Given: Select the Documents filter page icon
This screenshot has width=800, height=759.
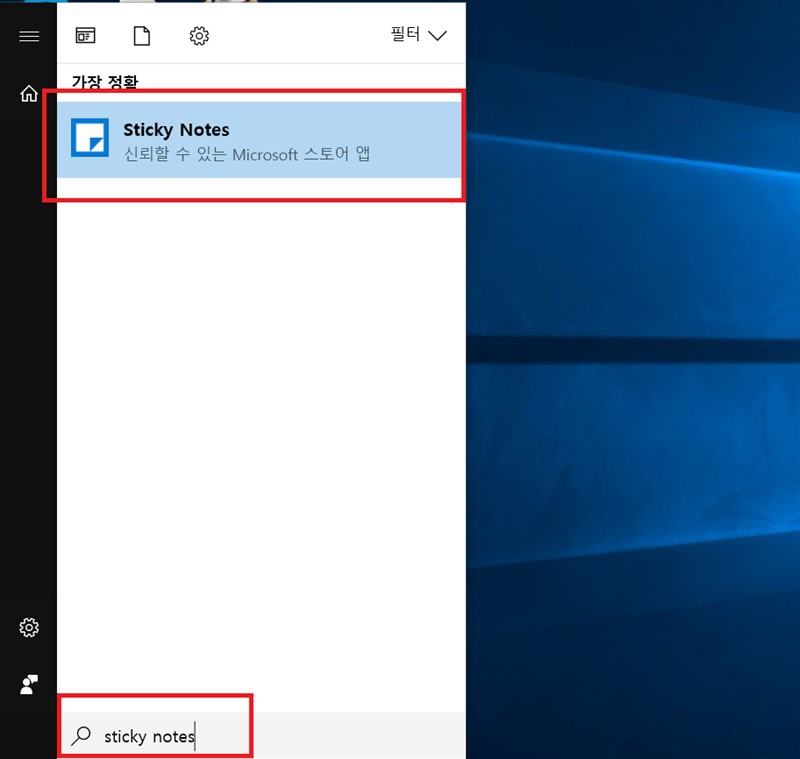Looking at the screenshot, I should tap(142, 36).
